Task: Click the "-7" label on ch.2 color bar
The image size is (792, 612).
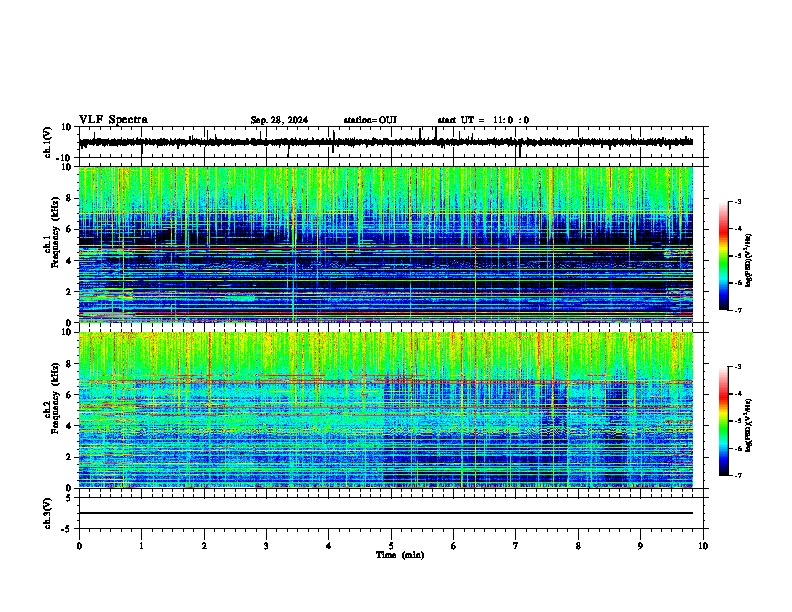Action: (x=738, y=475)
